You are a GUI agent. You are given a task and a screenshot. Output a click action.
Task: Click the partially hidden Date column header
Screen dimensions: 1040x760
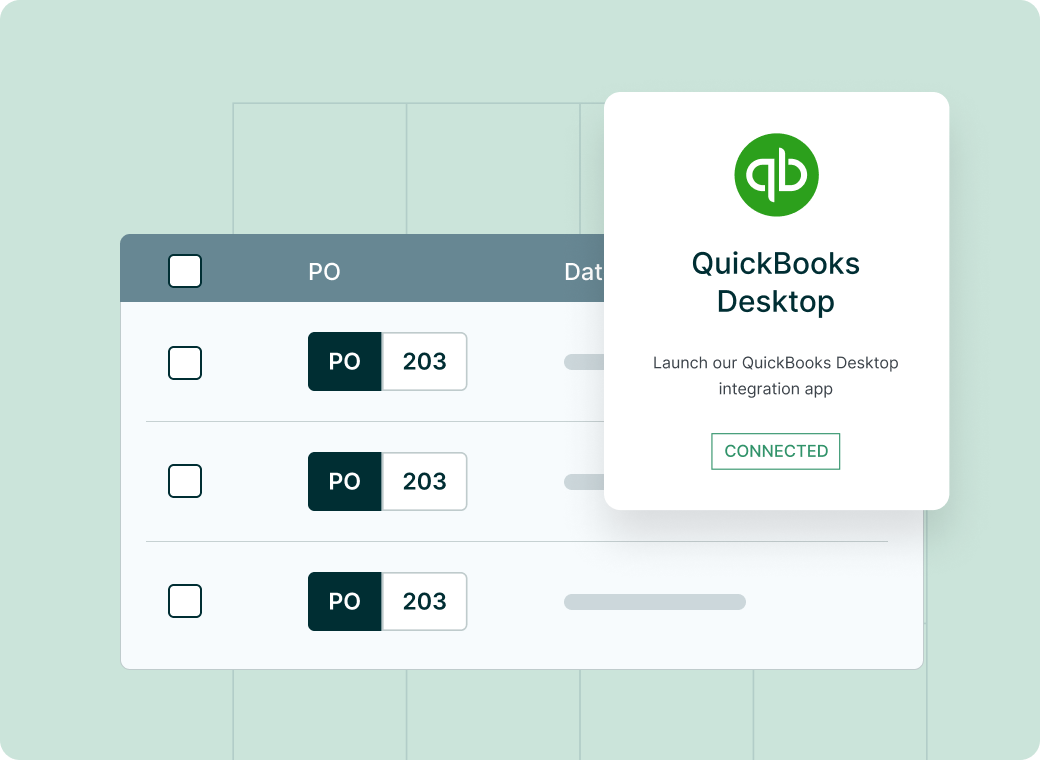tap(584, 272)
